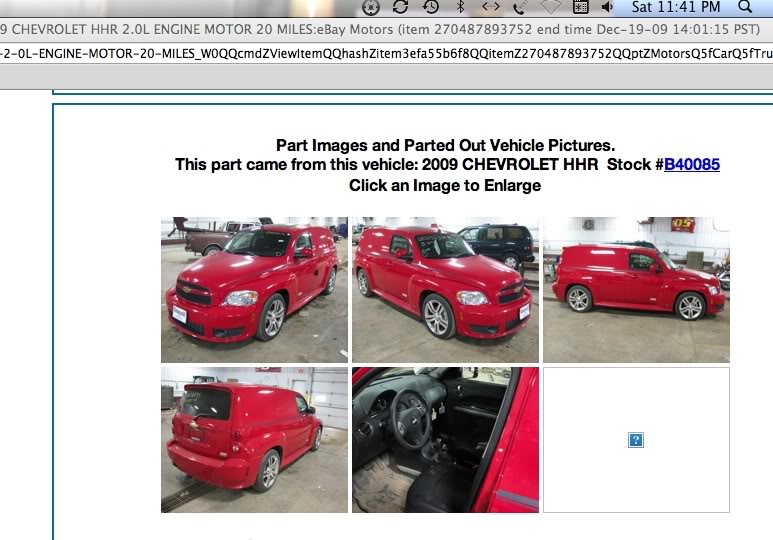The height and width of the screenshot is (540, 773).
Task: Click the 'Click an Image to Enlarge' text
Action: click(445, 185)
